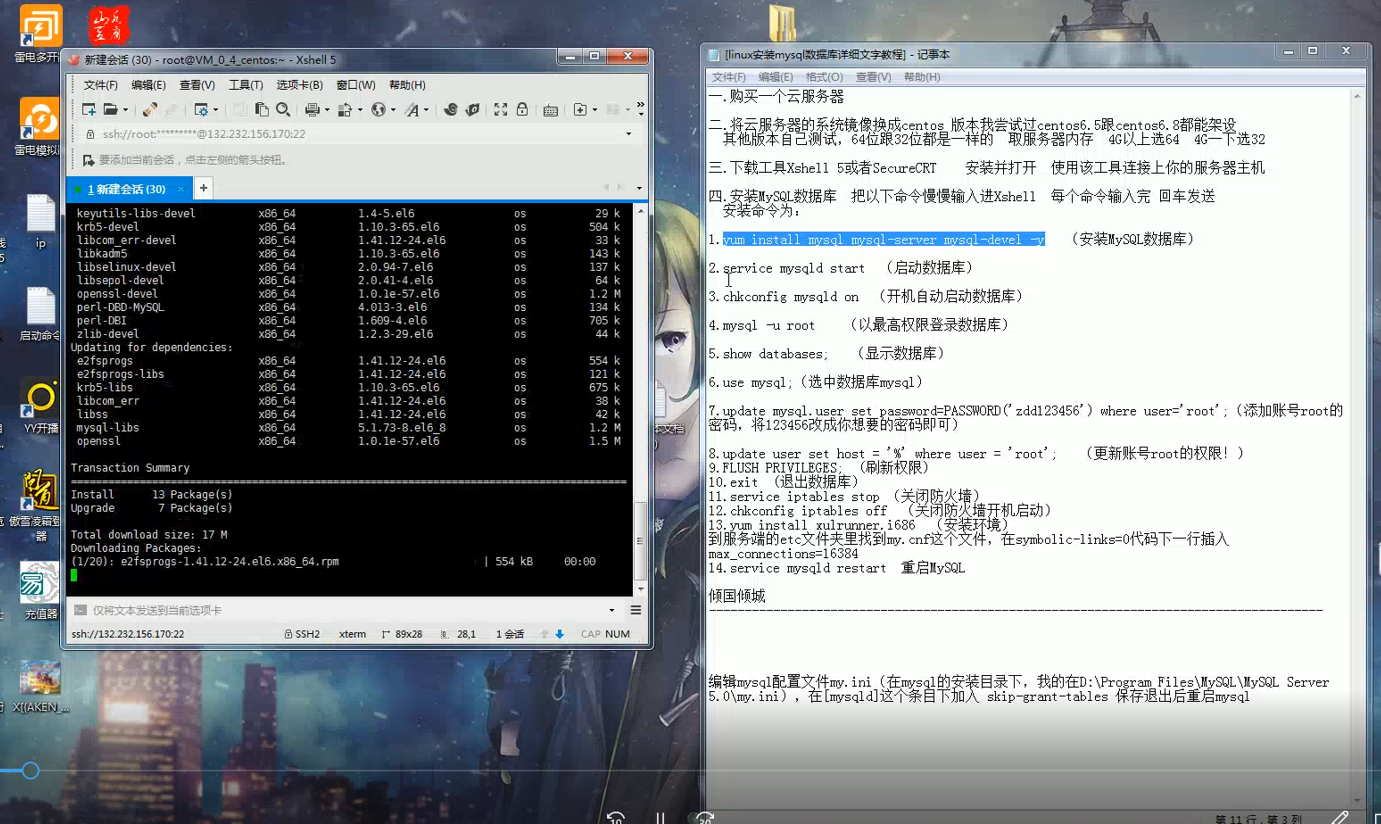Screen dimensions: 1381x824
Task: Open the 格式(O) menu in Notepad
Action: [824, 77]
